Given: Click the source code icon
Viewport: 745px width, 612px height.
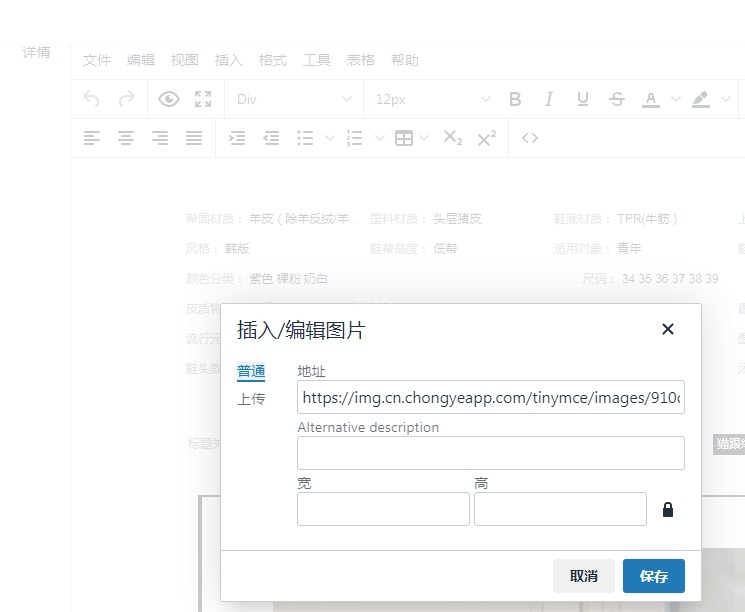Looking at the screenshot, I should pyautogui.click(x=530, y=138).
